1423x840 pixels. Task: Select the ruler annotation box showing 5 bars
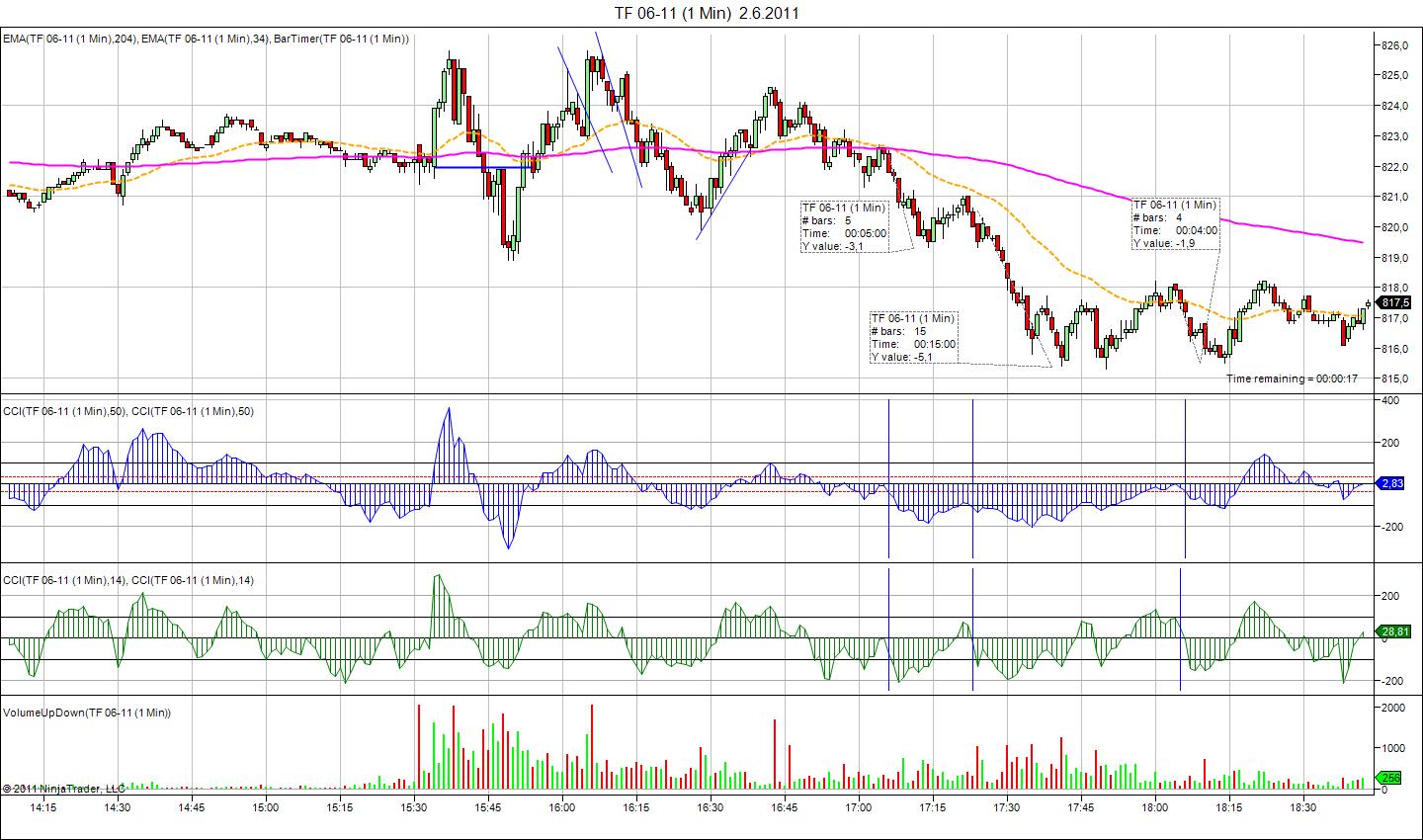[x=844, y=227]
